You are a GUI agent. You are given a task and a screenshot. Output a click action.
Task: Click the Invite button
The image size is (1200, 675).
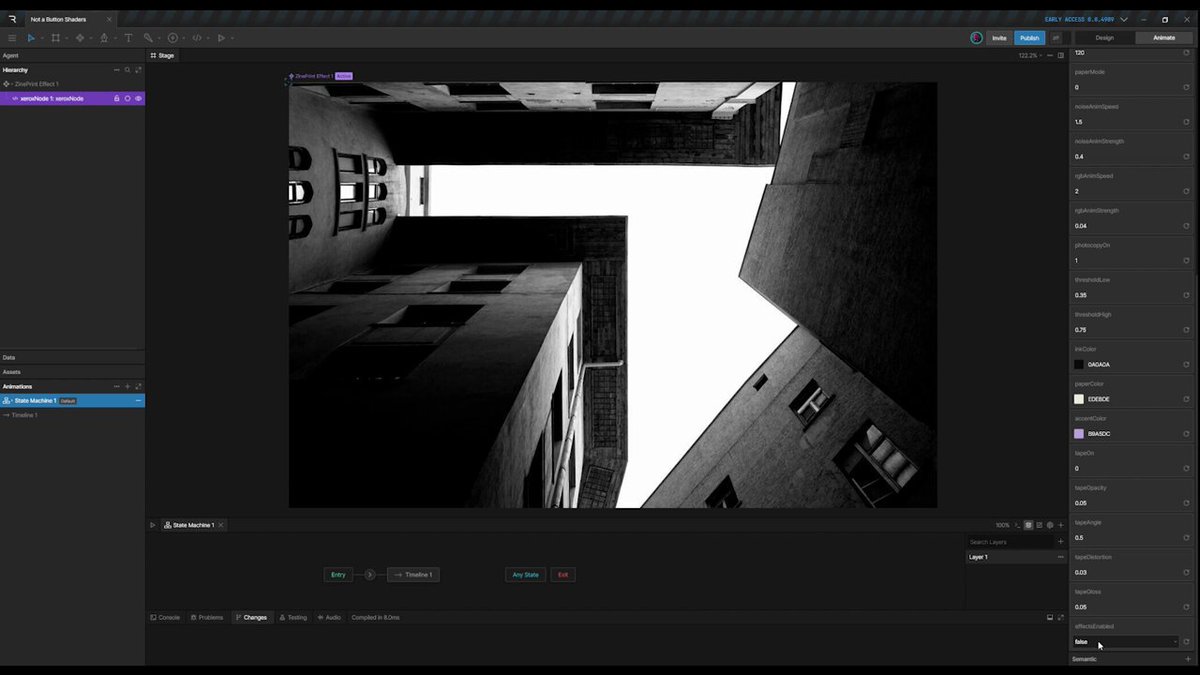[999, 38]
